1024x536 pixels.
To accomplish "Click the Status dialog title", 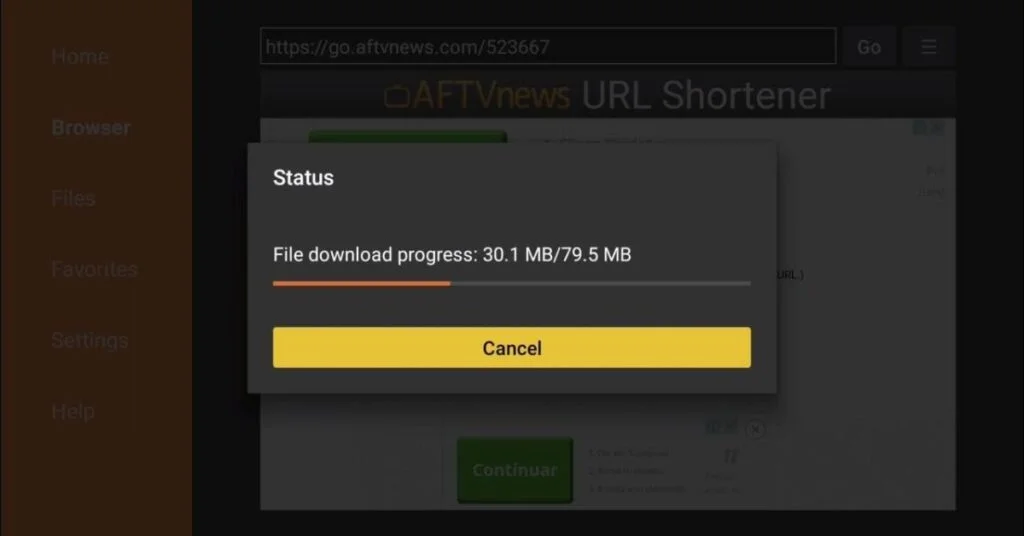I will (x=303, y=178).
